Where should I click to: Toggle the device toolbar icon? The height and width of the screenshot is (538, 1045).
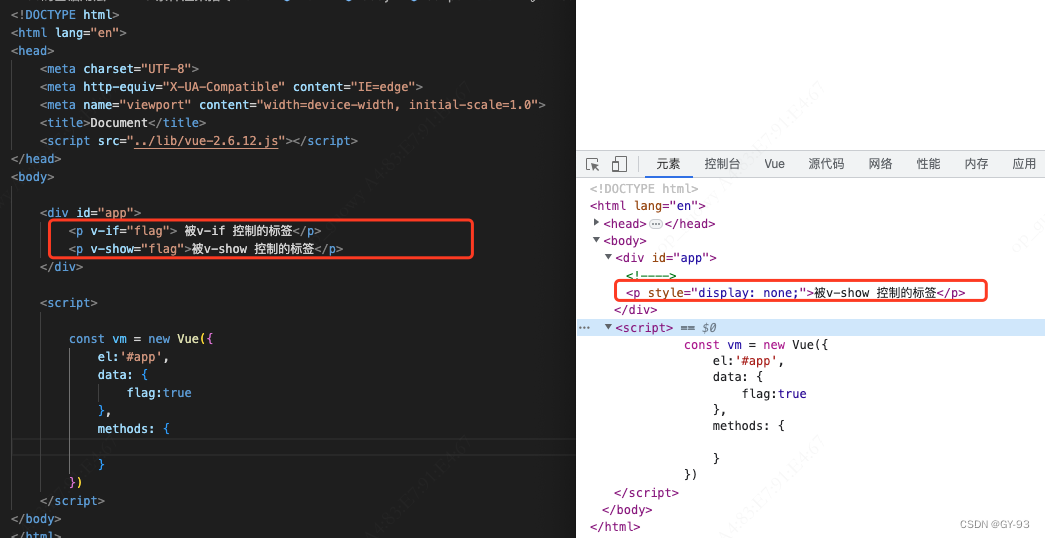point(619,164)
